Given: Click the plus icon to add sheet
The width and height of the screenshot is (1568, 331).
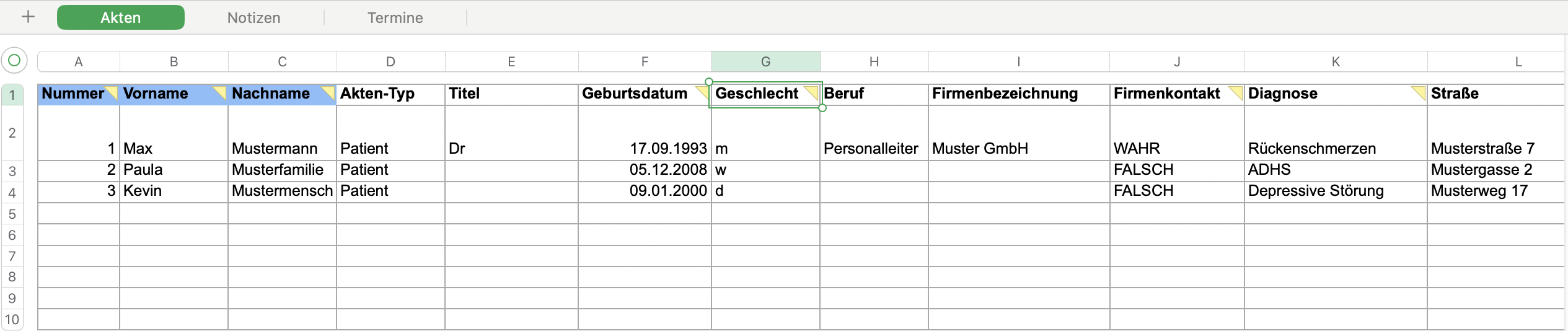Looking at the screenshot, I should pos(28,17).
